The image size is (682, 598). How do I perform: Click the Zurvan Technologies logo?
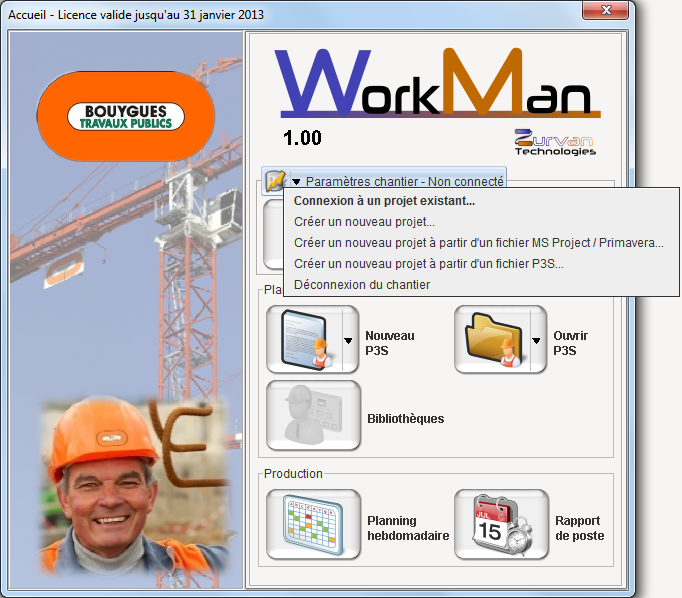click(555, 142)
